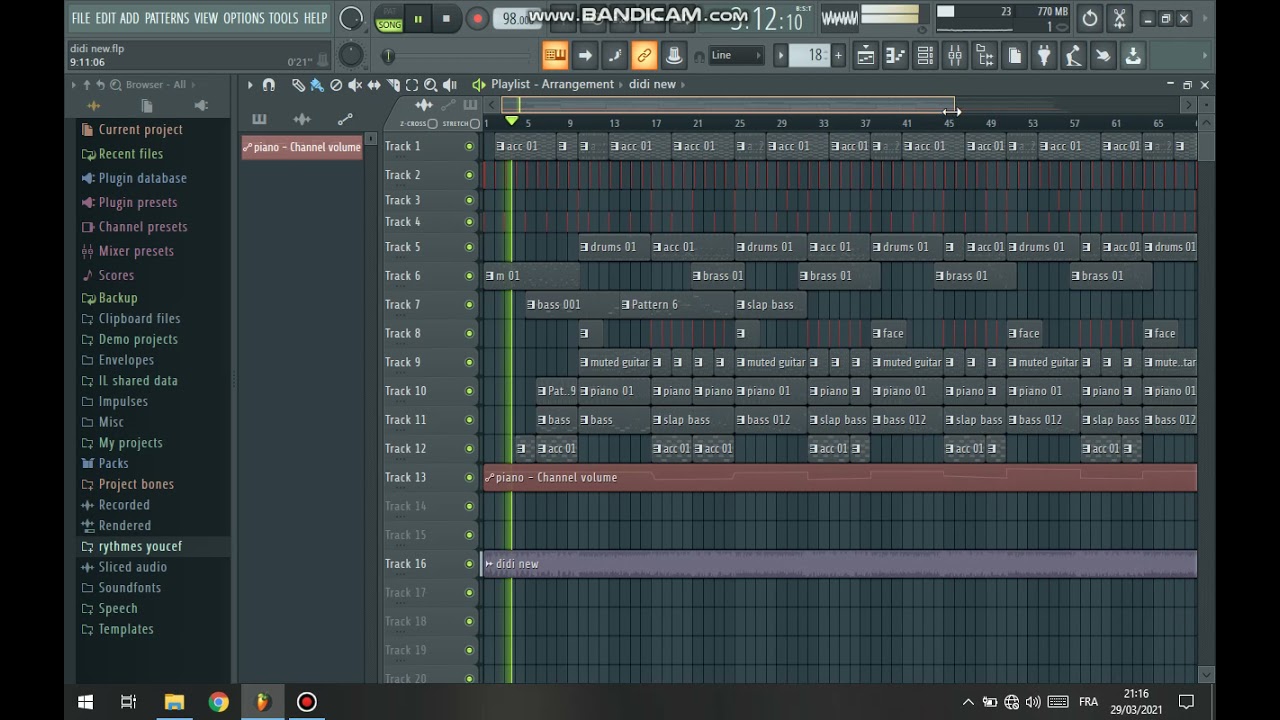Viewport: 1280px width, 720px height.
Task: Click the main volume knob at top
Action: 351,18
